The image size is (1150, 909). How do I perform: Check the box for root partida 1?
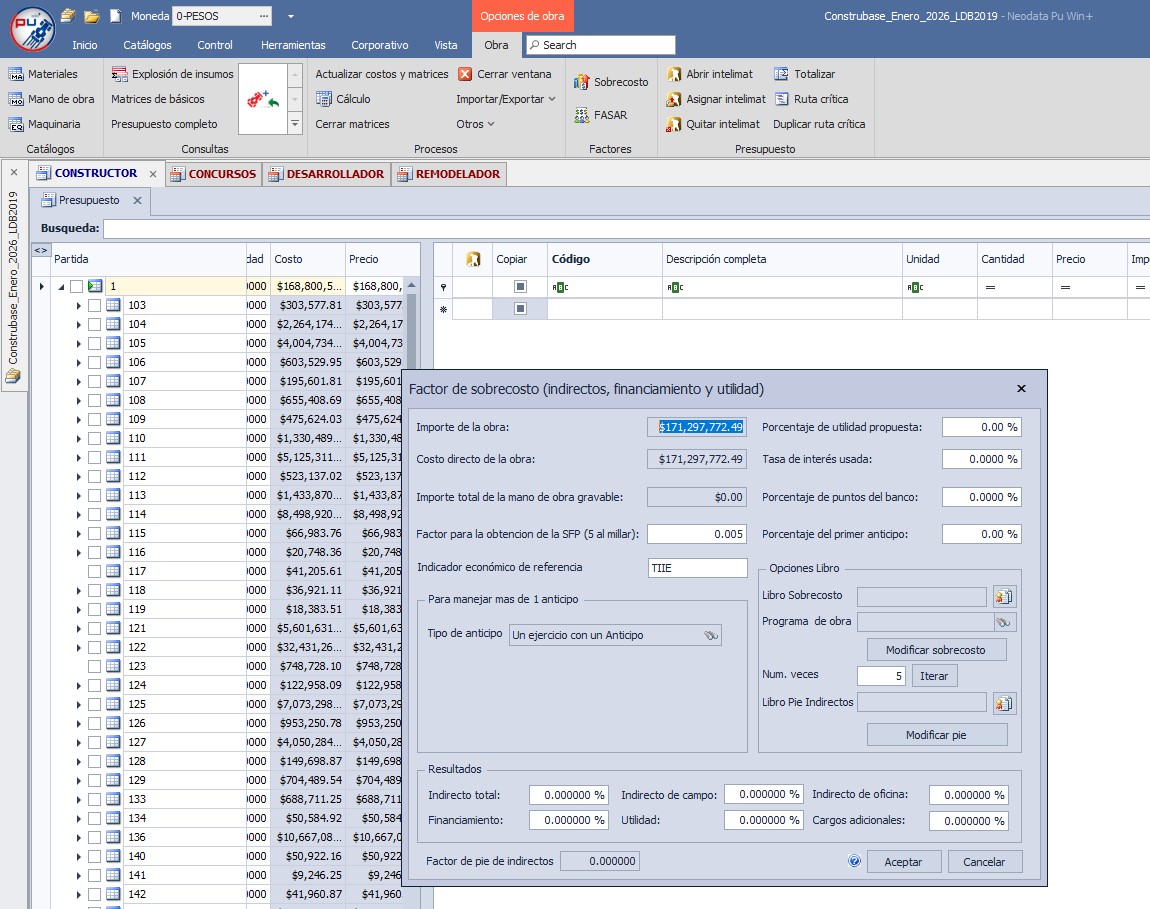[x=76, y=286]
